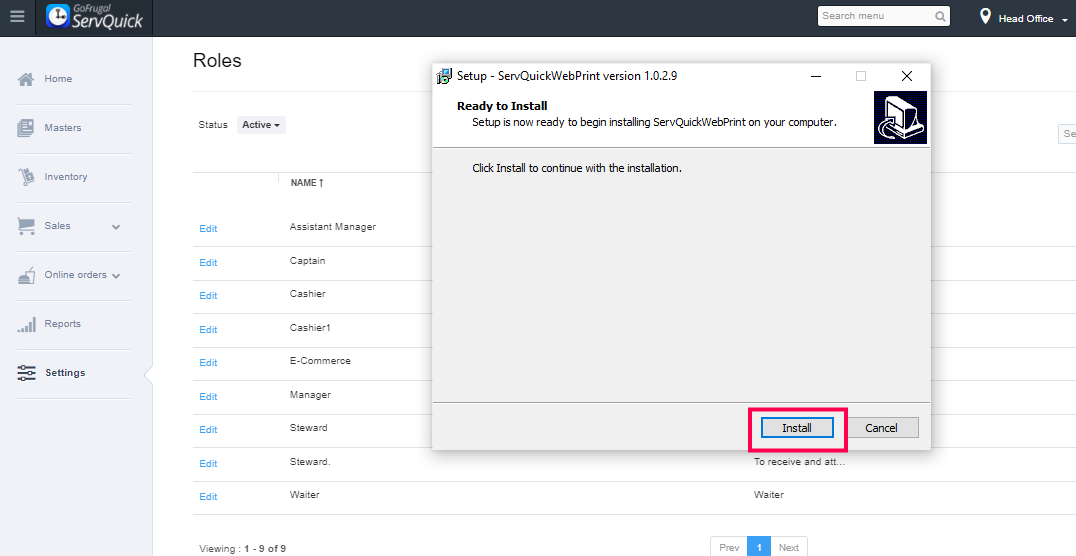Cancel the ServQuickWebPrint setup
The image size is (1076, 556).
click(881, 428)
